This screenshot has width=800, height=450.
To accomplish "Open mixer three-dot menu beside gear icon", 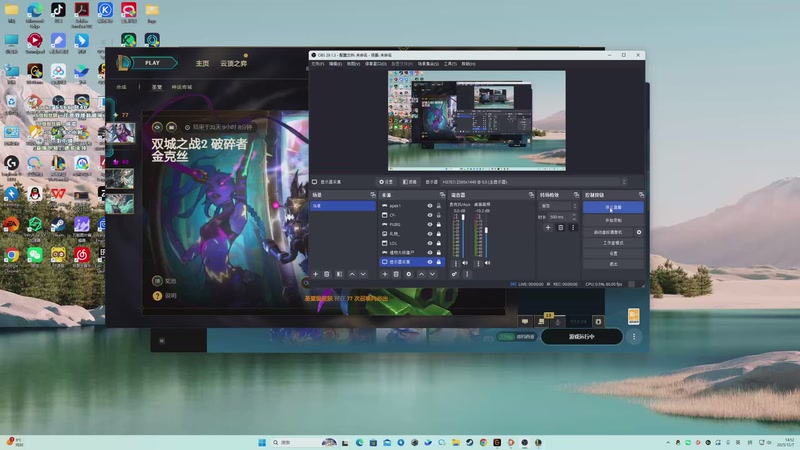I will (x=467, y=274).
